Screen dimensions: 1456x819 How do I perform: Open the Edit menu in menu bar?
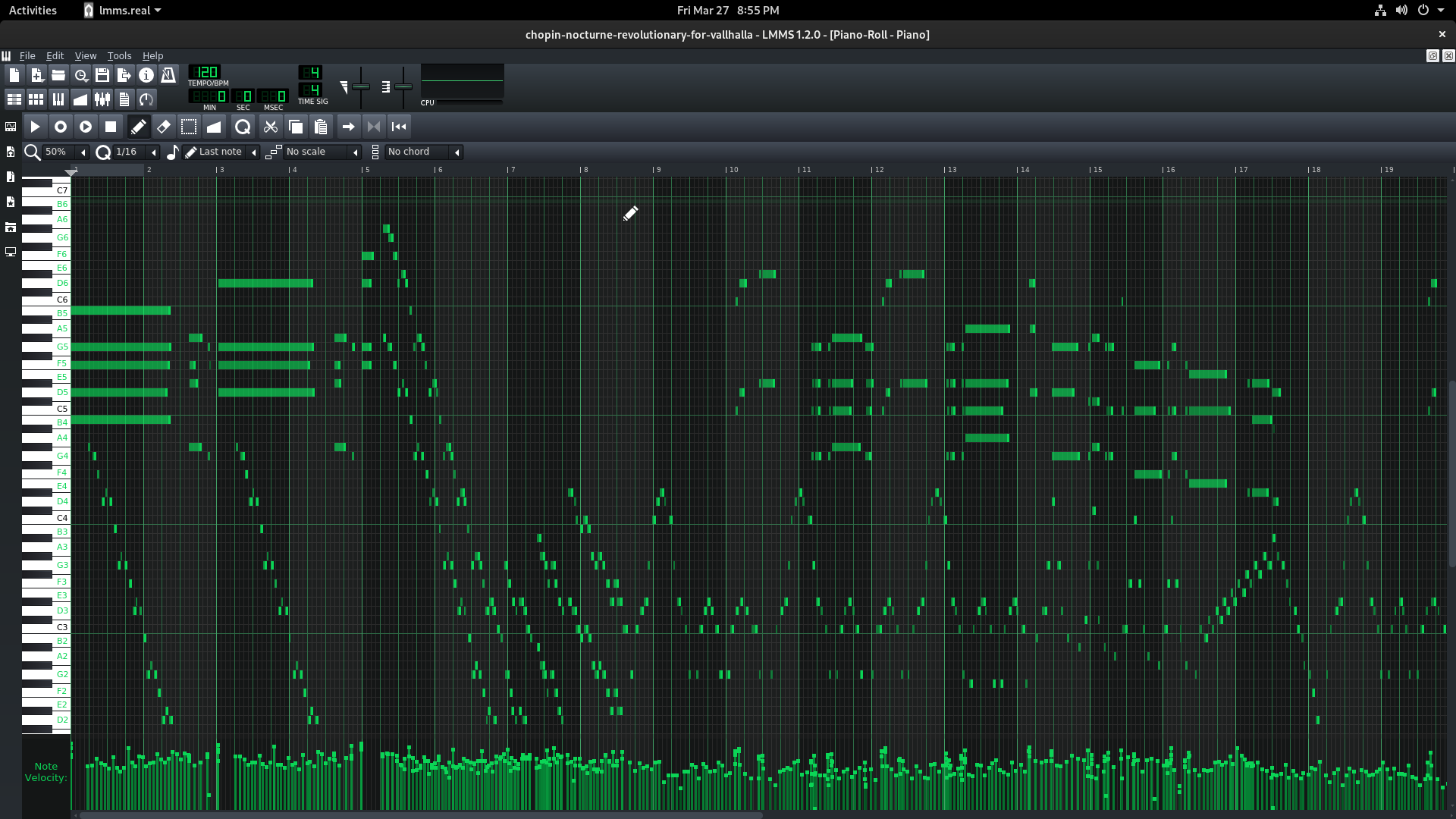[x=55, y=55]
